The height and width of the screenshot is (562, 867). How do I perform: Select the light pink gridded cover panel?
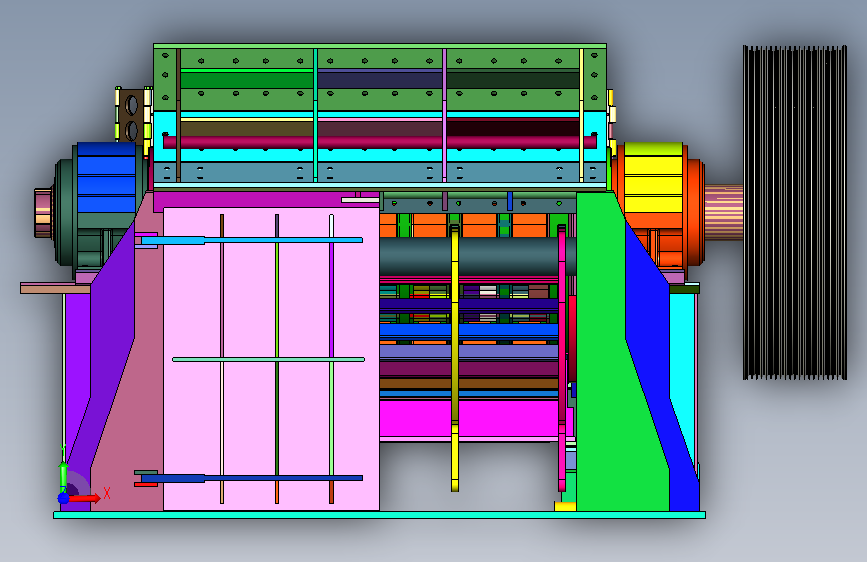[271, 359]
